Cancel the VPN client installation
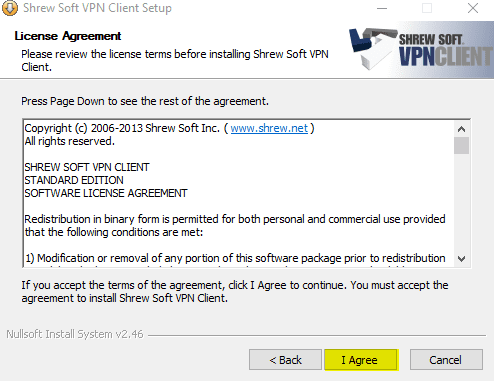Viewport: 494px width, 381px height. tap(446, 360)
